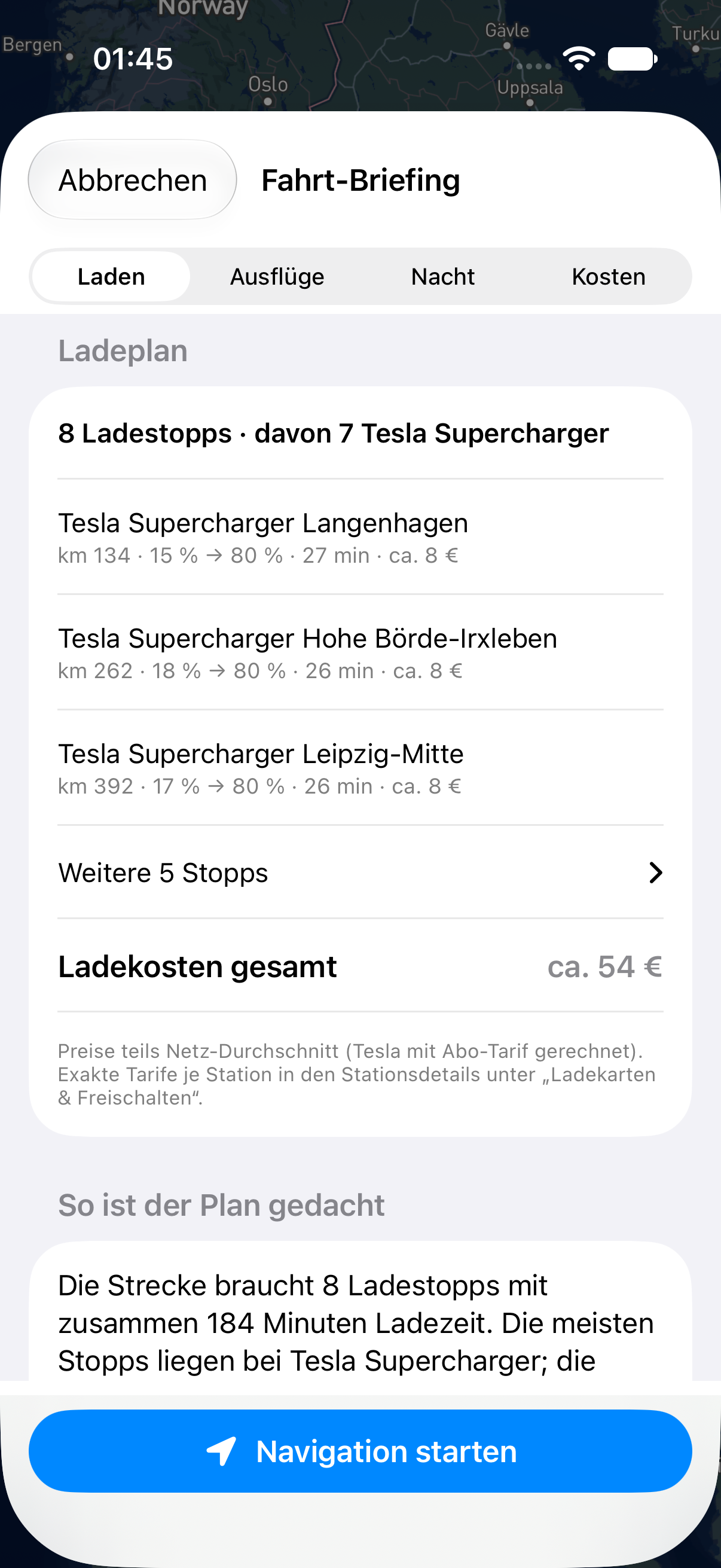This screenshot has width=721, height=1568.
Task: Tap the Ladekosten gesamt row
Action: pos(360,966)
